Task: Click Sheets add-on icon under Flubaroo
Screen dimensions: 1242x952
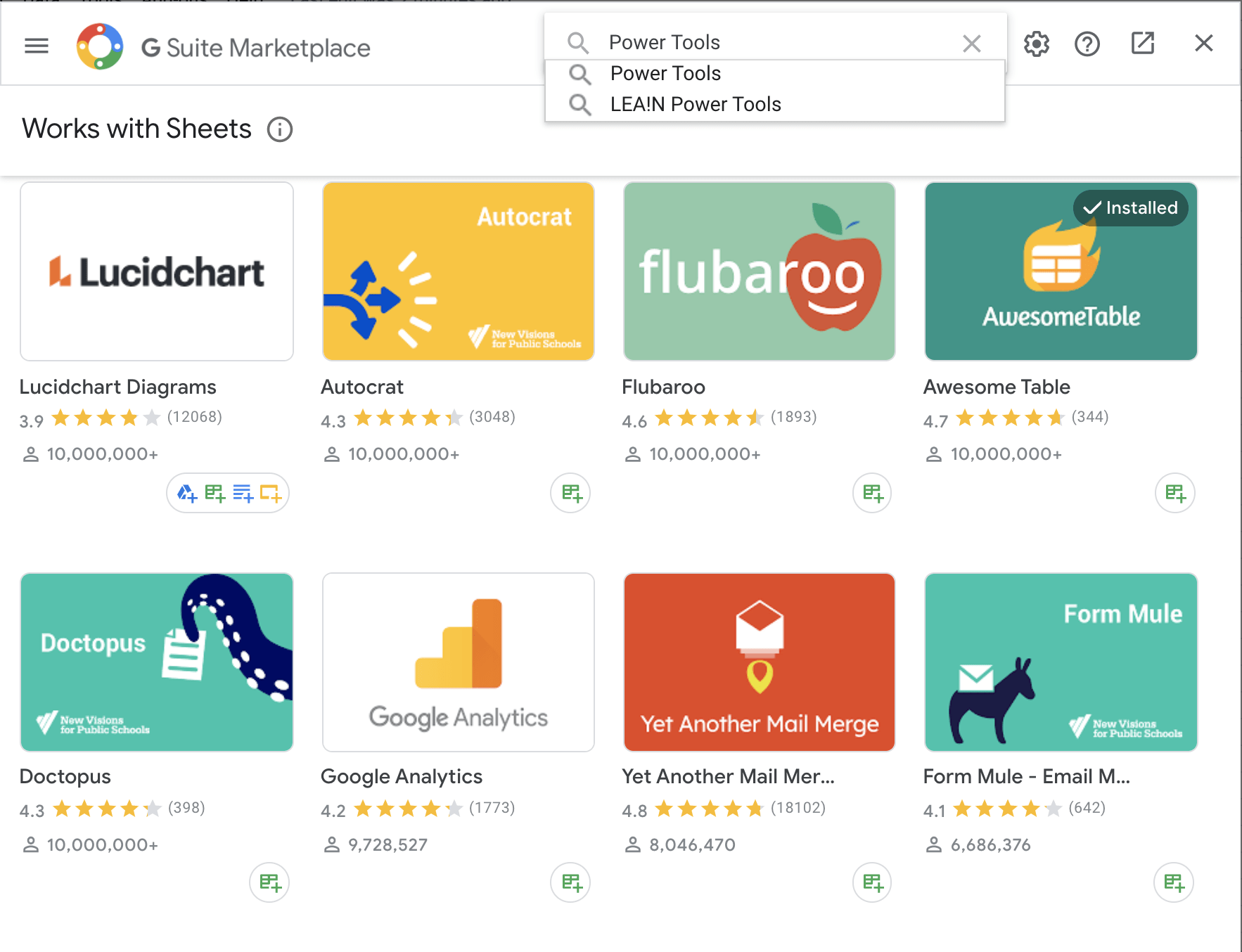Action: [872, 493]
